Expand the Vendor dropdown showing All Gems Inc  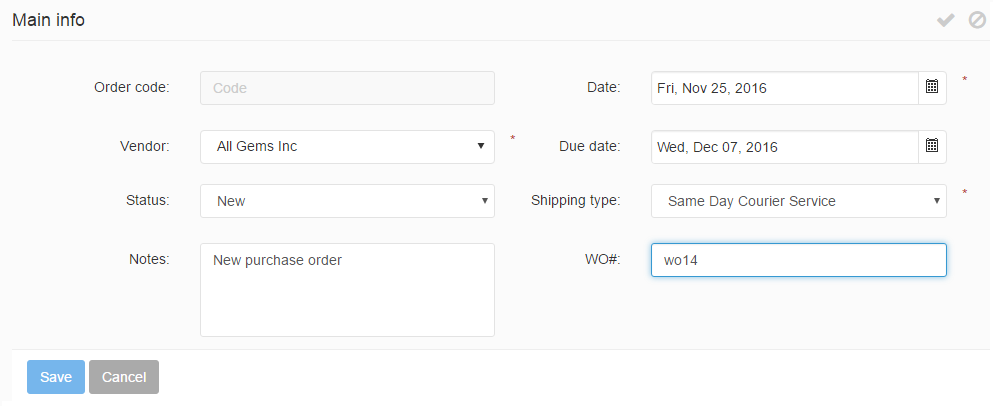[x=347, y=147]
